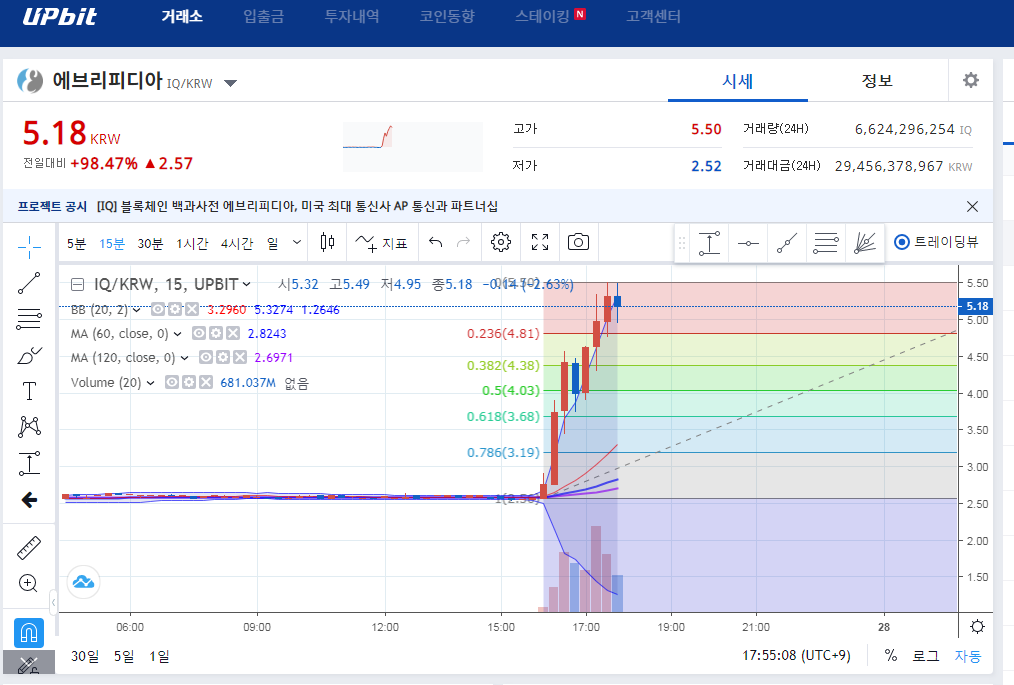Select the XABCD pattern tool
The image size is (1014, 685).
[x=29, y=427]
